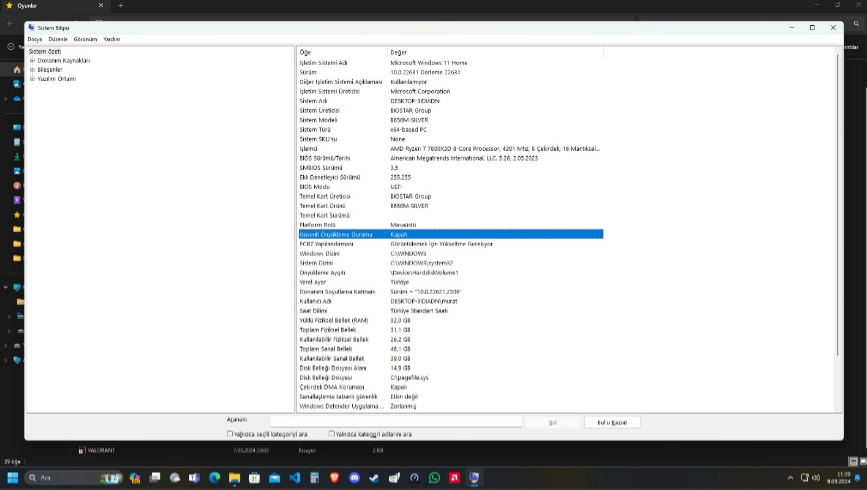Select the Sistem özeti tree root

tap(45, 51)
